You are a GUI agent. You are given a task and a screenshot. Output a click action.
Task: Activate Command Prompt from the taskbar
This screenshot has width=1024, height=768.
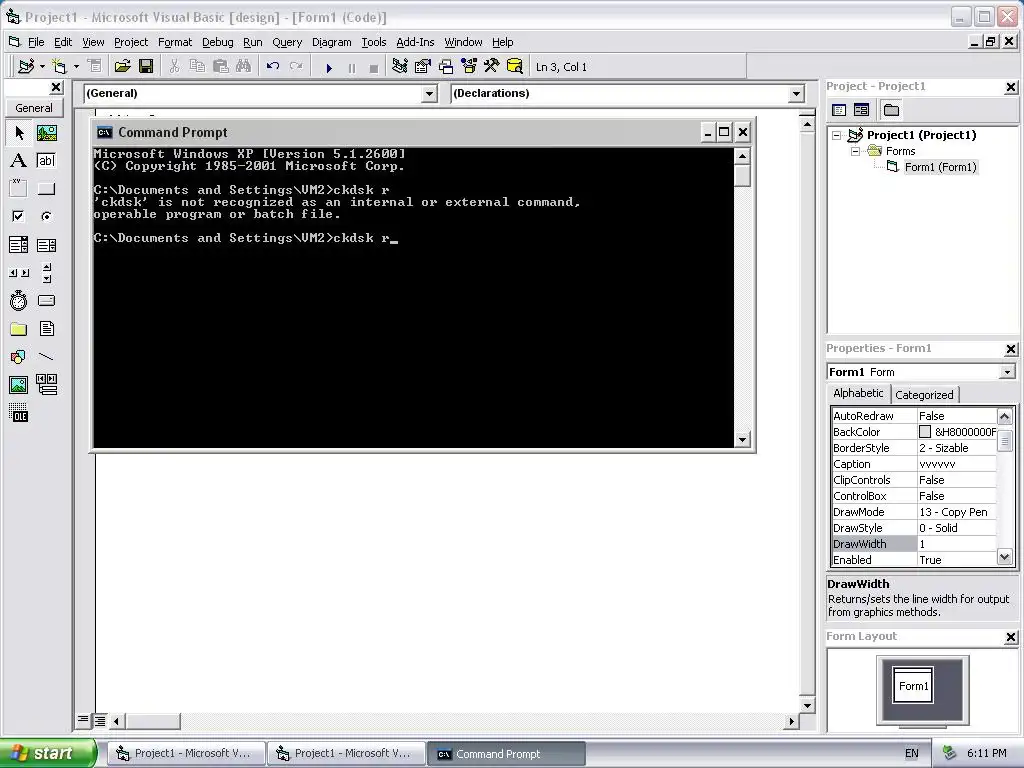[505, 754]
